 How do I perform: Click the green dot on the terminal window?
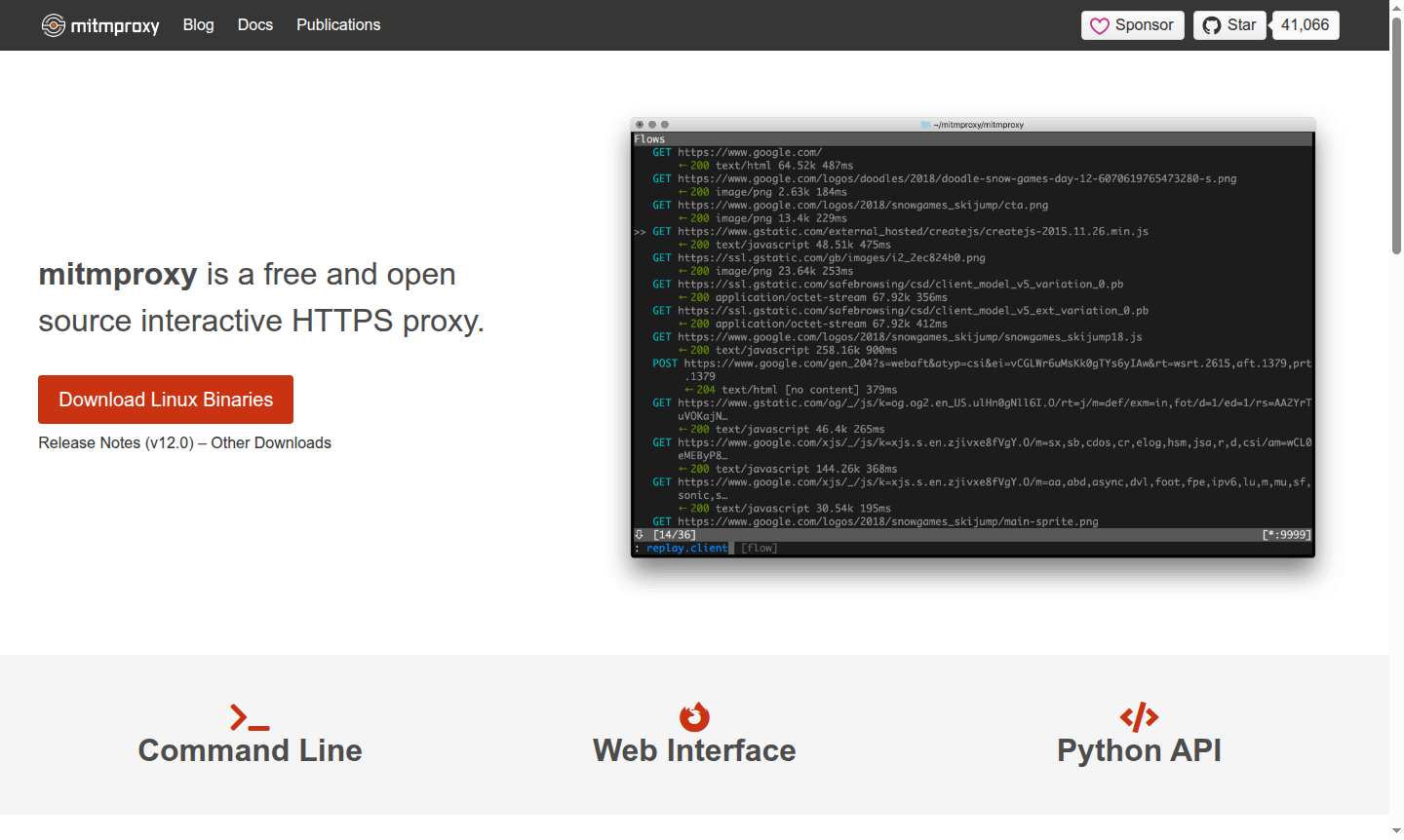665,125
